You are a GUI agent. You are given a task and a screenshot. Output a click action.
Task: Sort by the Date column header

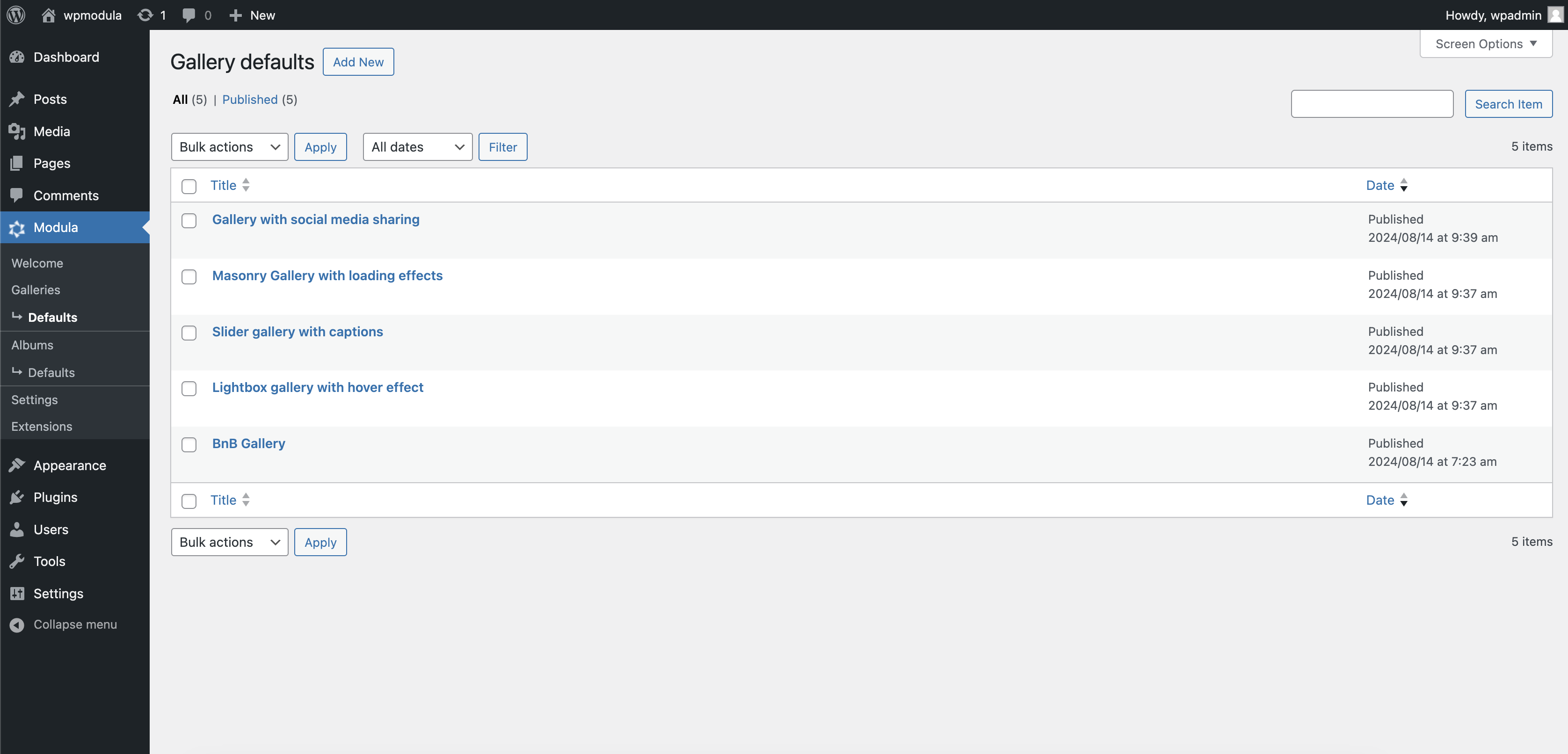[1380, 186]
